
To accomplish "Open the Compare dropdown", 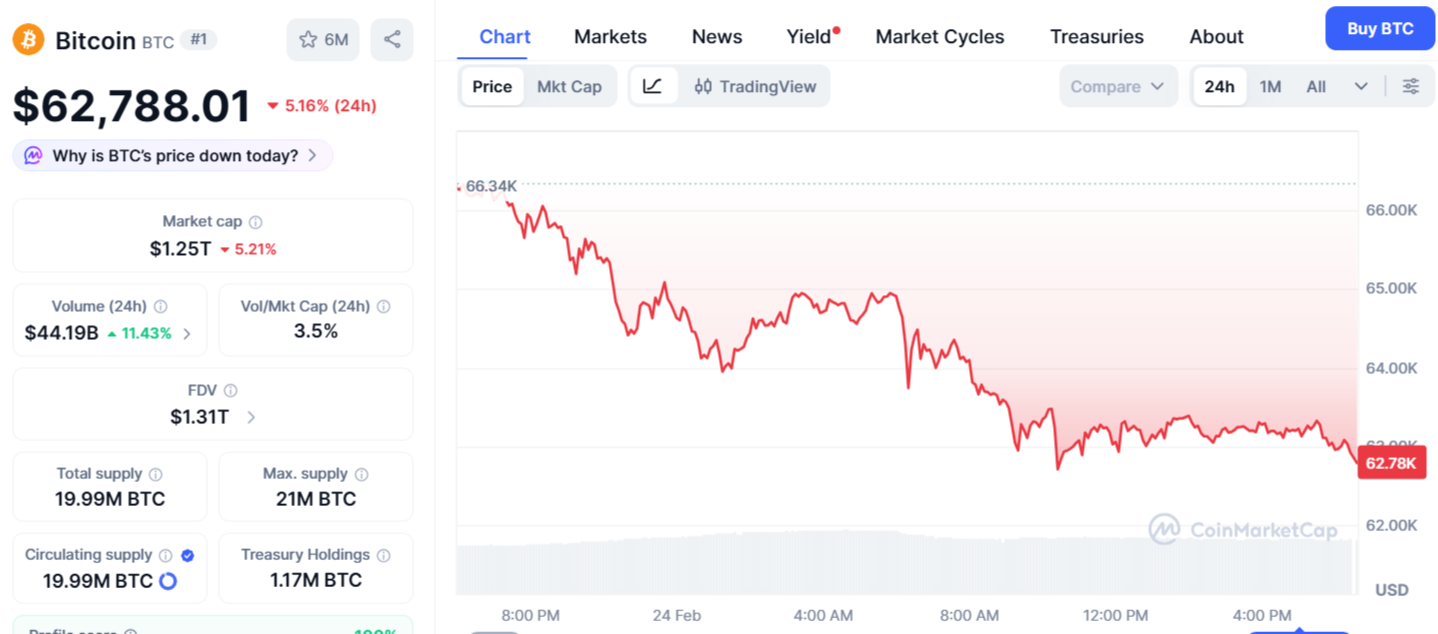I will click(x=1117, y=87).
